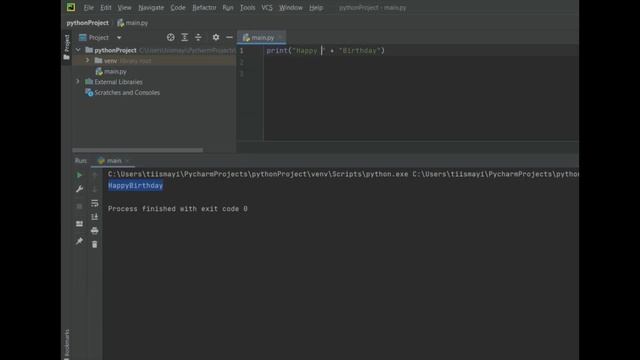Close the main.py editor tab
The width and height of the screenshot is (640, 360).
click(x=280, y=38)
